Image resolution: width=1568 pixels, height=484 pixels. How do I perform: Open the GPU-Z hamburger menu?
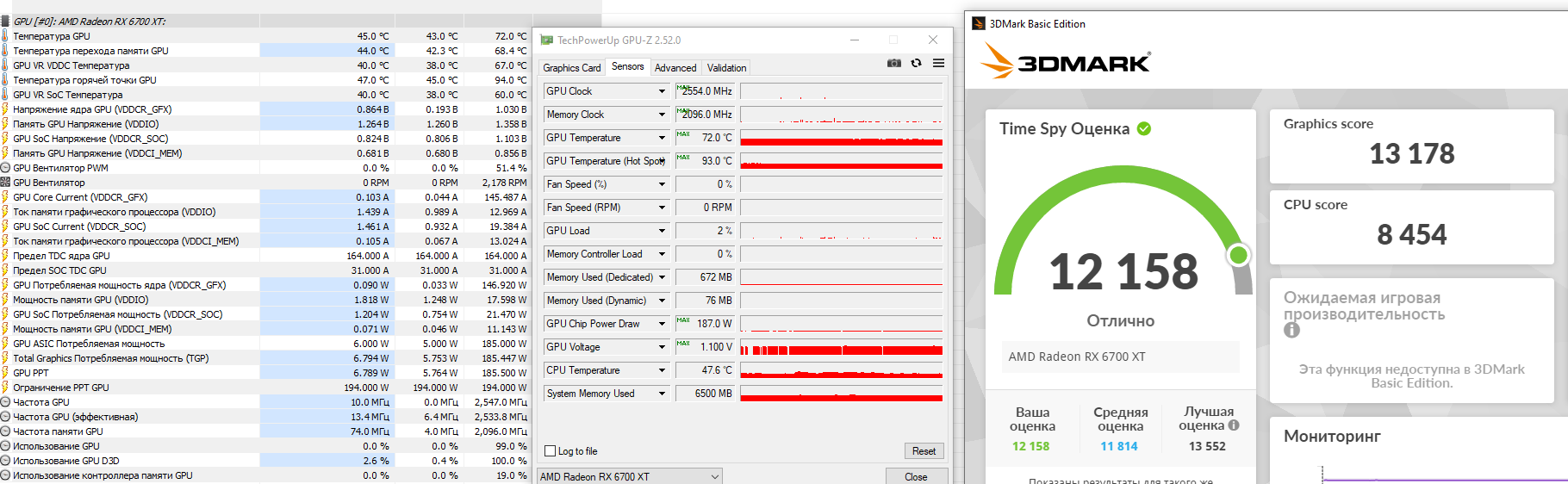coord(939,63)
